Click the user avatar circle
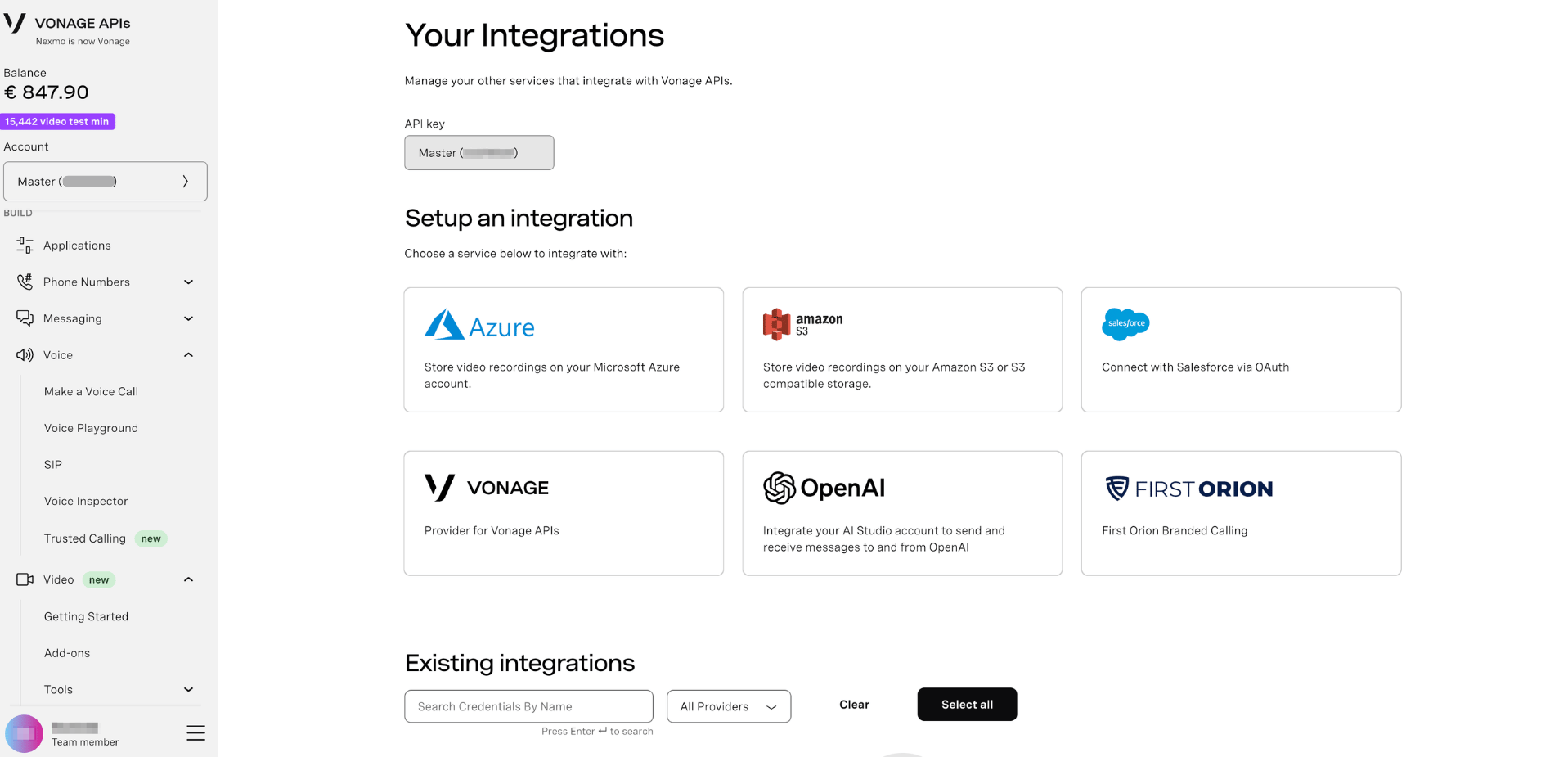 point(24,733)
